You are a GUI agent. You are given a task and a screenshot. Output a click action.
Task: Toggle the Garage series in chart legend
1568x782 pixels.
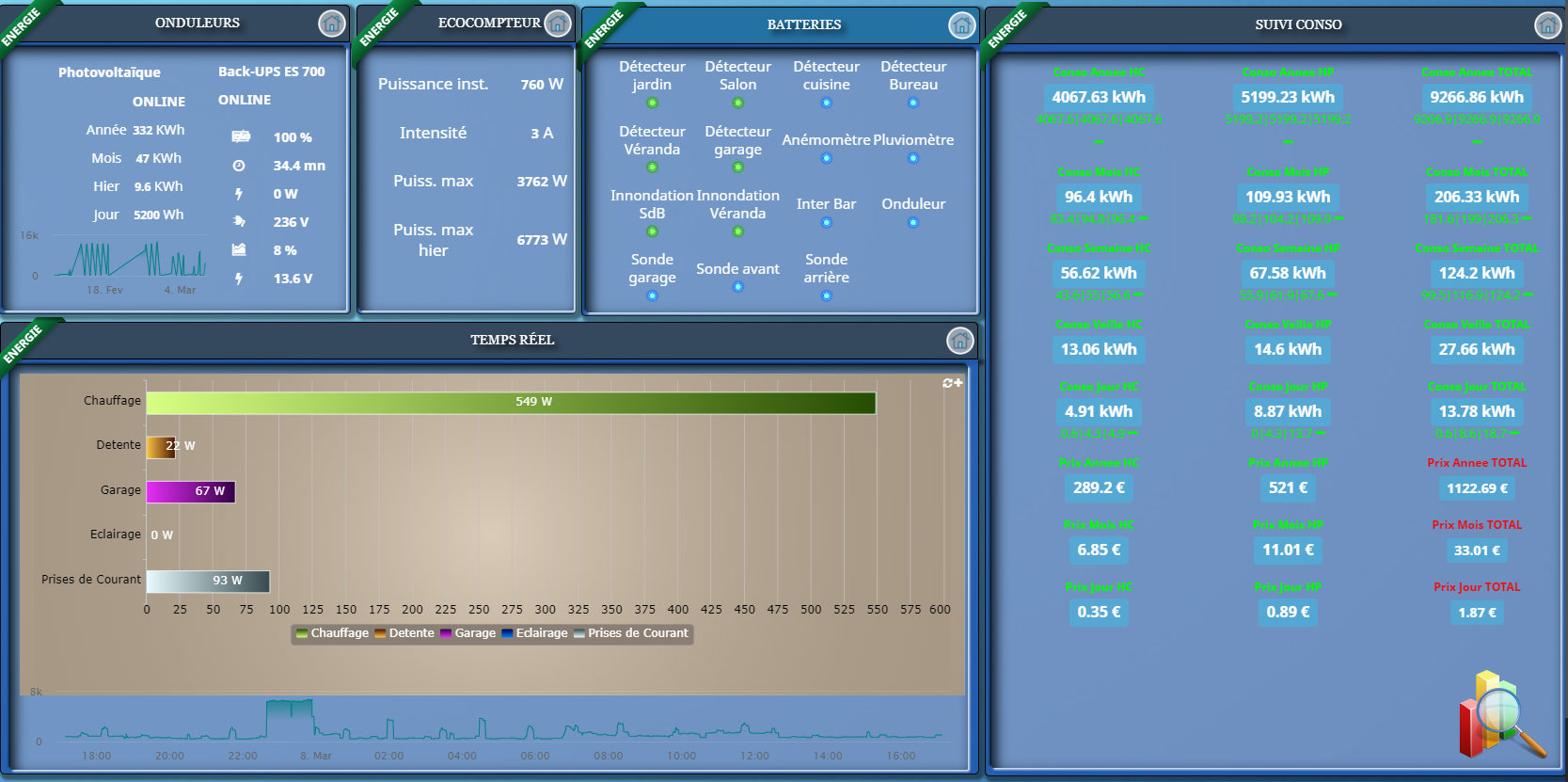click(467, 633)
